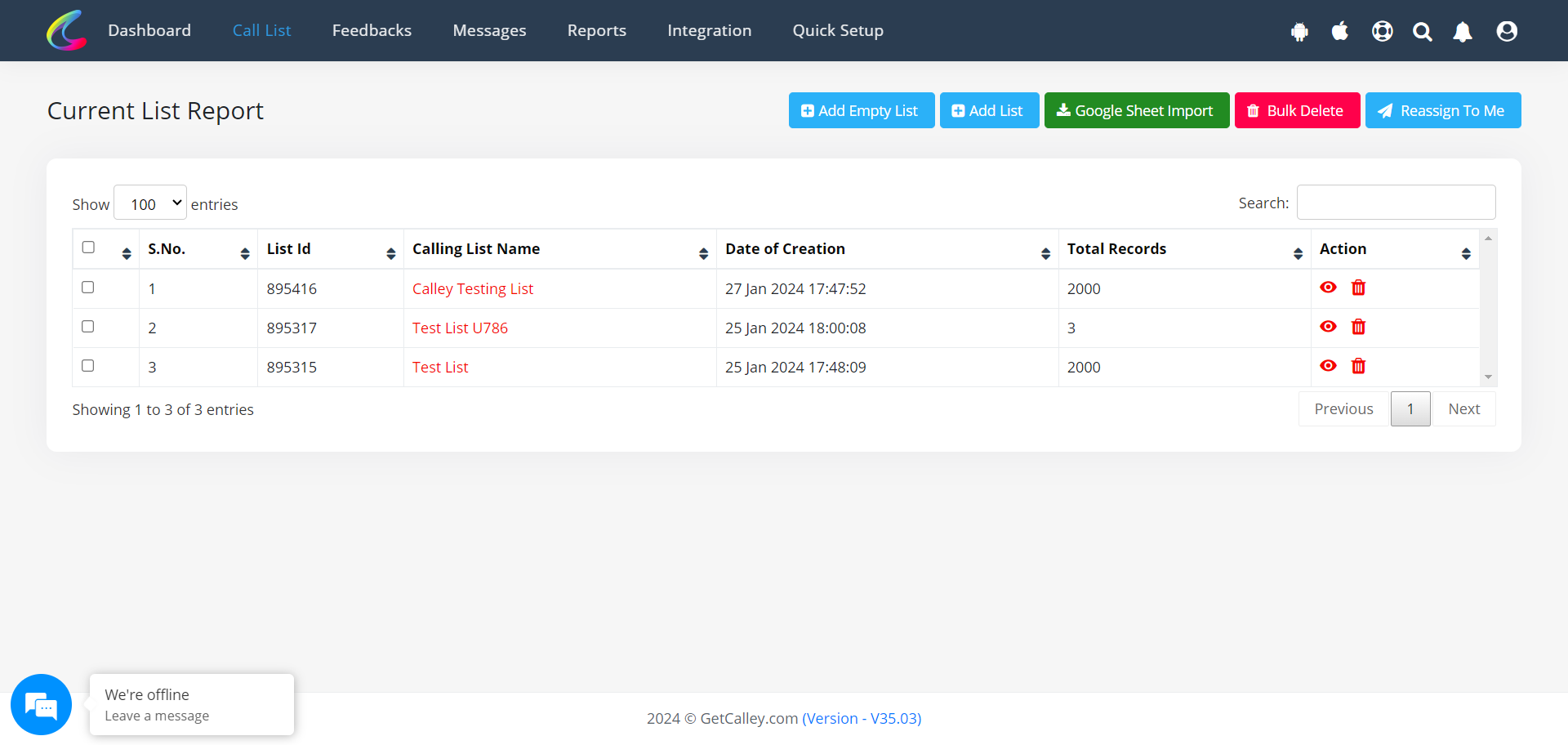
Task: Open the Show entries dropdown
Action: click(150, 203)
